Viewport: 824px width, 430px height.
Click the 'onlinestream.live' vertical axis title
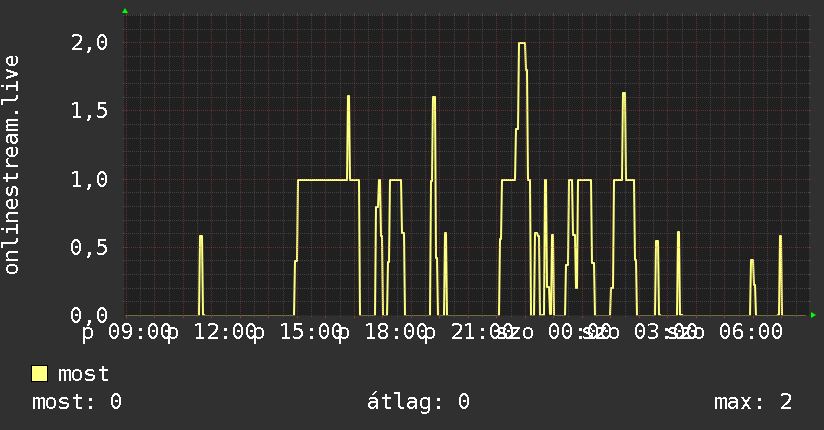click(x=12, y=165)
